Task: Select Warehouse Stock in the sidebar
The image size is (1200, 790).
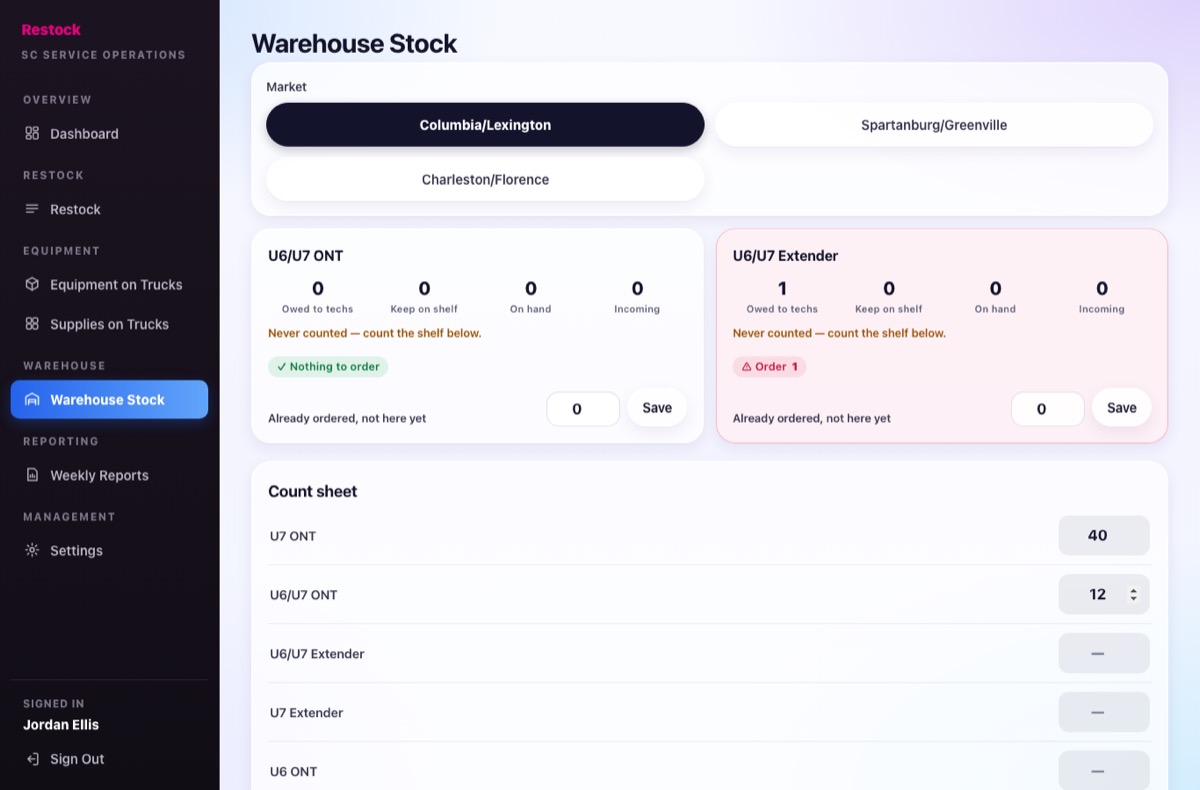Action: (x=109, y=399)
